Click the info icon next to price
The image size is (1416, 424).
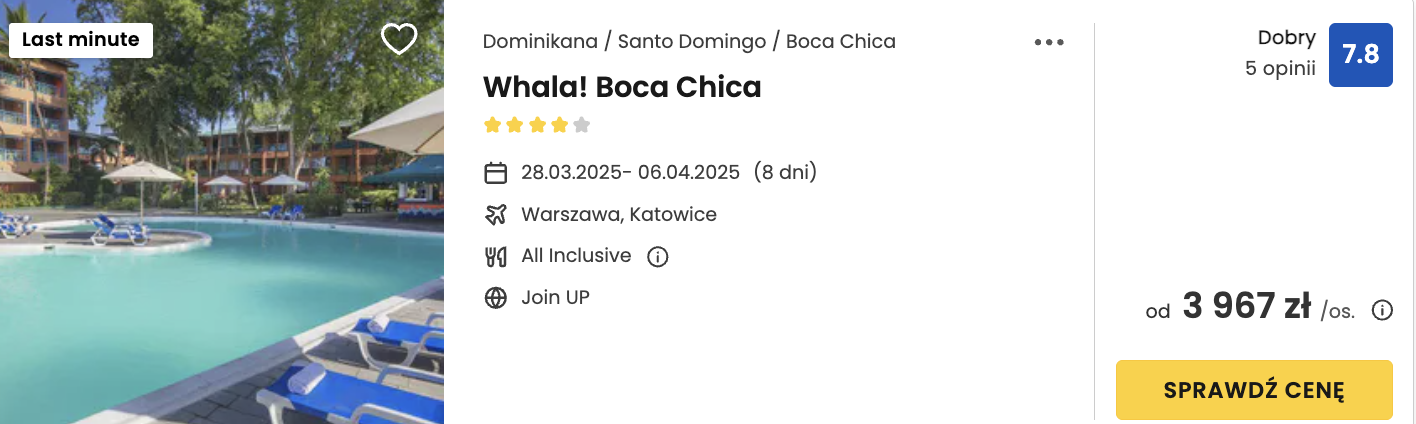tap(1382, 310)
